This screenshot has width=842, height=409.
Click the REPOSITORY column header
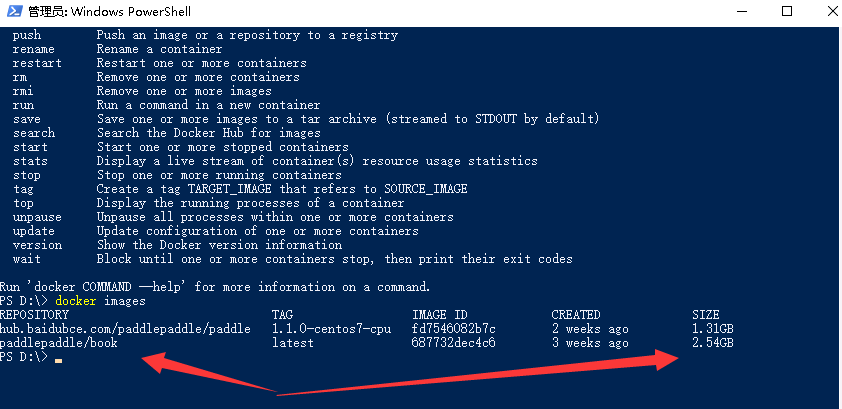click(x=34, y=315)
